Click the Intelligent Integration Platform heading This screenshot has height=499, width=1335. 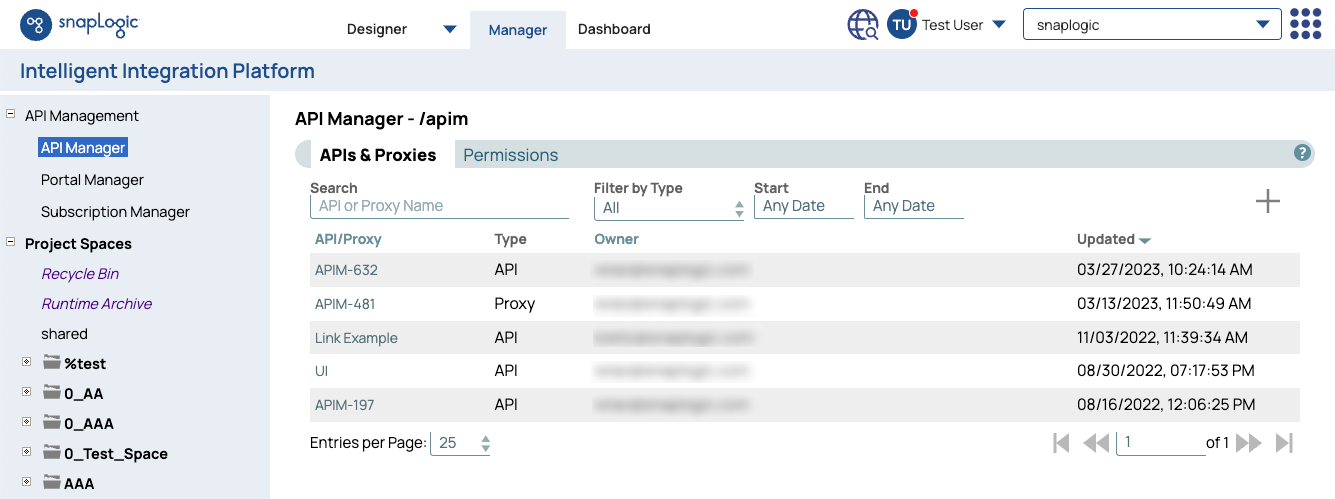[x=167, y=71]
